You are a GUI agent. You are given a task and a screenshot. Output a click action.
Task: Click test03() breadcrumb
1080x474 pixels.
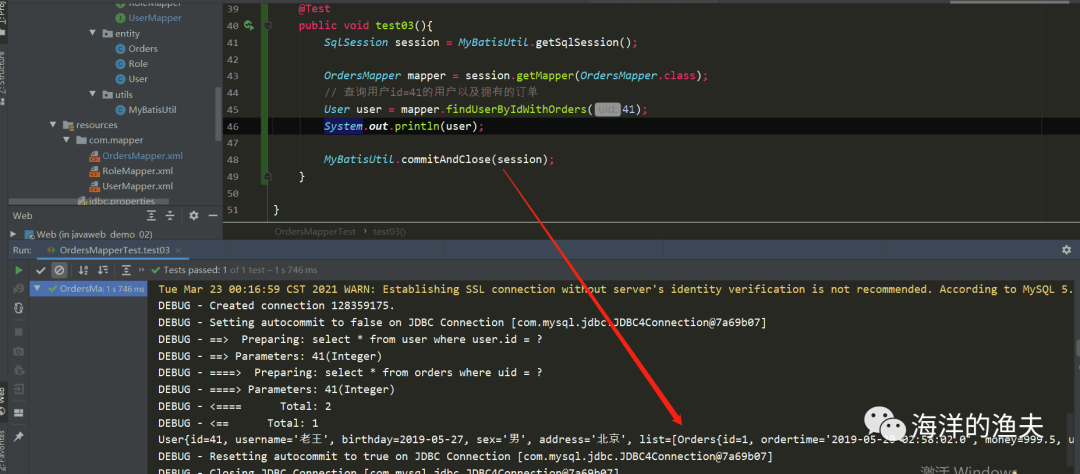[388, 231]
